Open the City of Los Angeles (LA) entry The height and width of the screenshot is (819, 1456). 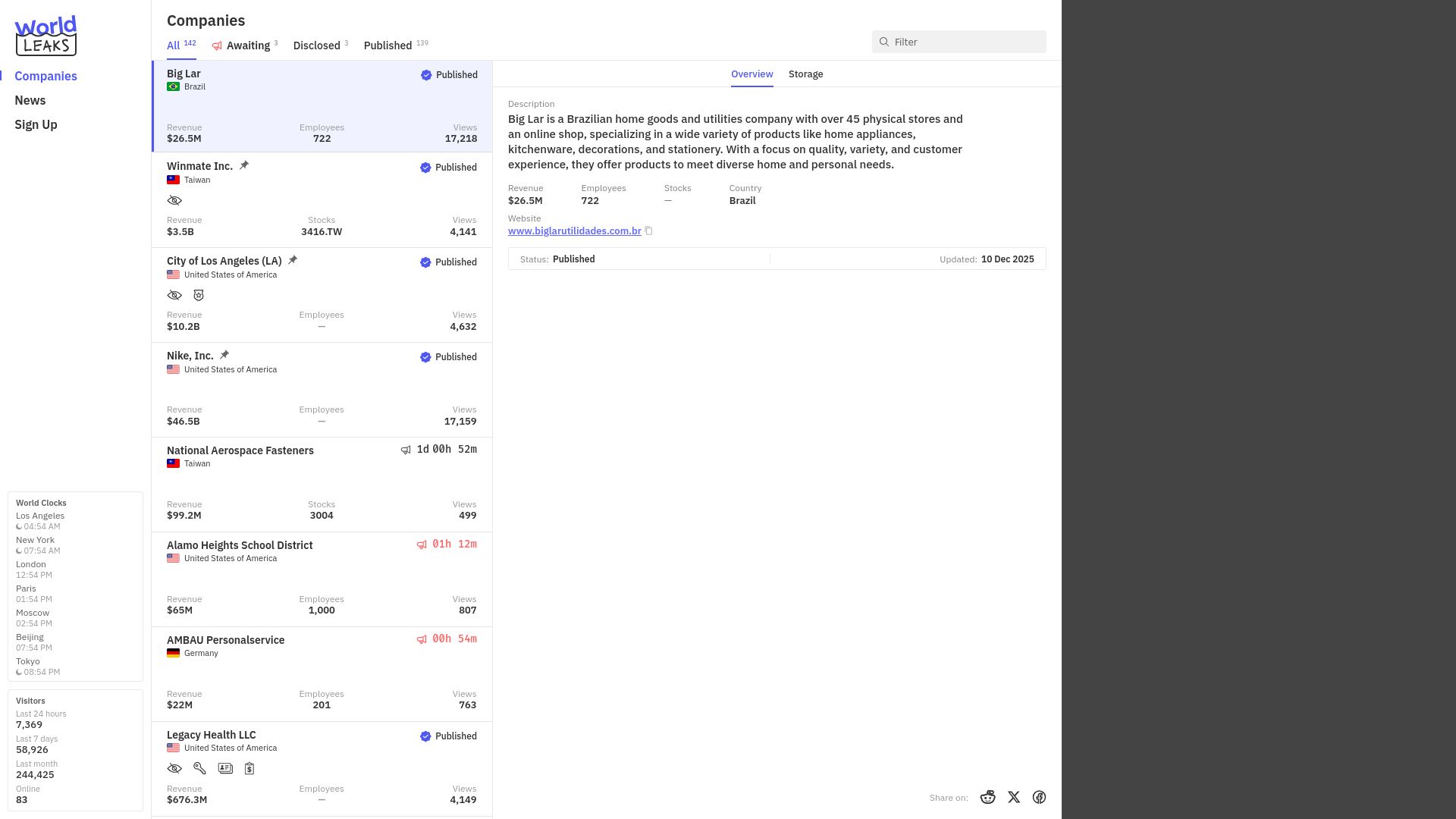[322, 295]
